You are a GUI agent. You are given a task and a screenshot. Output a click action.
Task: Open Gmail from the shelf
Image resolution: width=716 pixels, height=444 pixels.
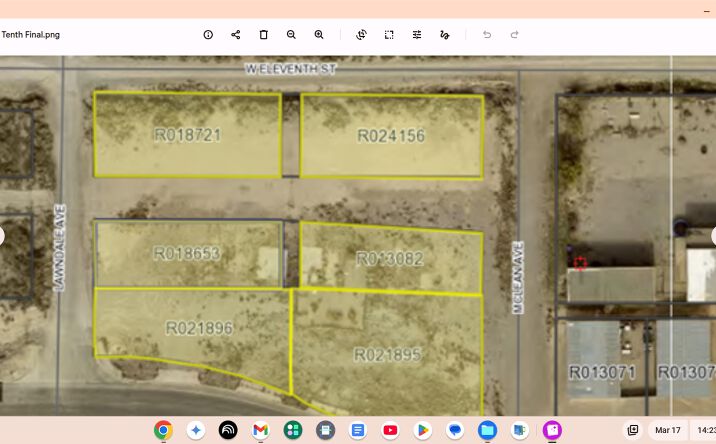[260, 430]
